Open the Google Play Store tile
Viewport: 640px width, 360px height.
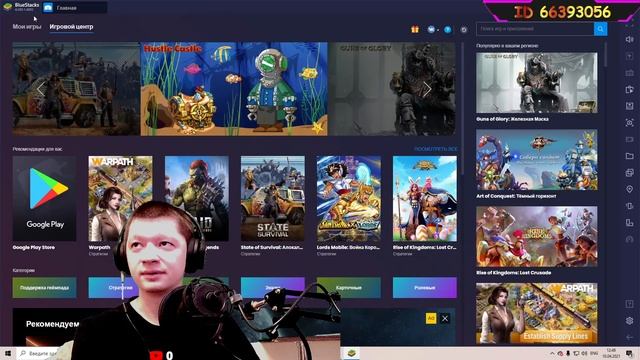coord(44,198)
